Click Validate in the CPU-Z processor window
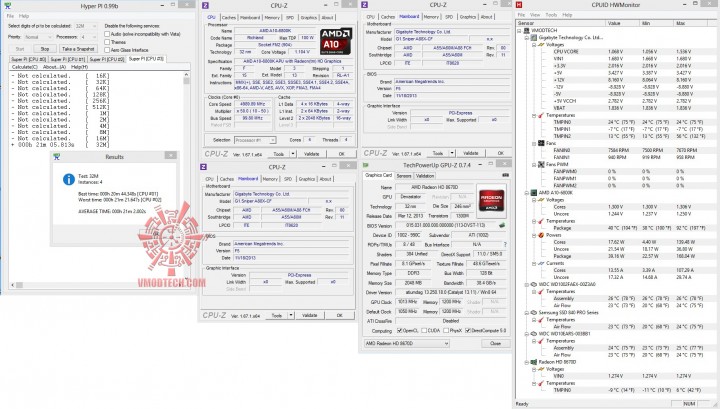This screenshot has width=720, height=409. pyautogui.click(x=311, y=154)
